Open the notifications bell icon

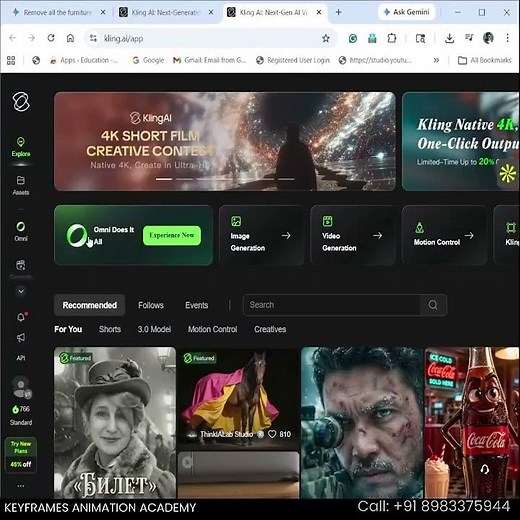click(x=21, y=317)
